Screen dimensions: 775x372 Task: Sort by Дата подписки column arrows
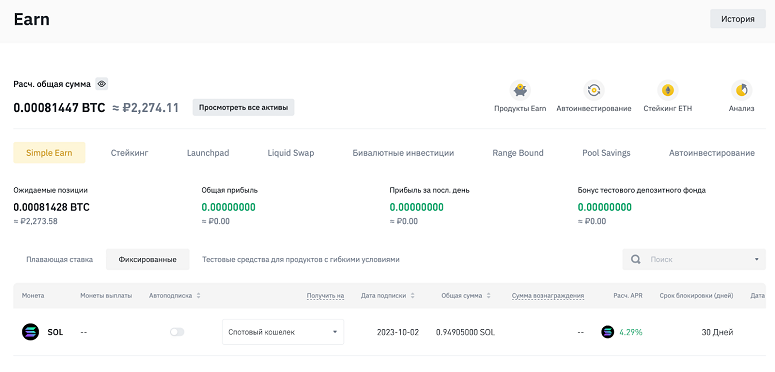click(412, 295)
